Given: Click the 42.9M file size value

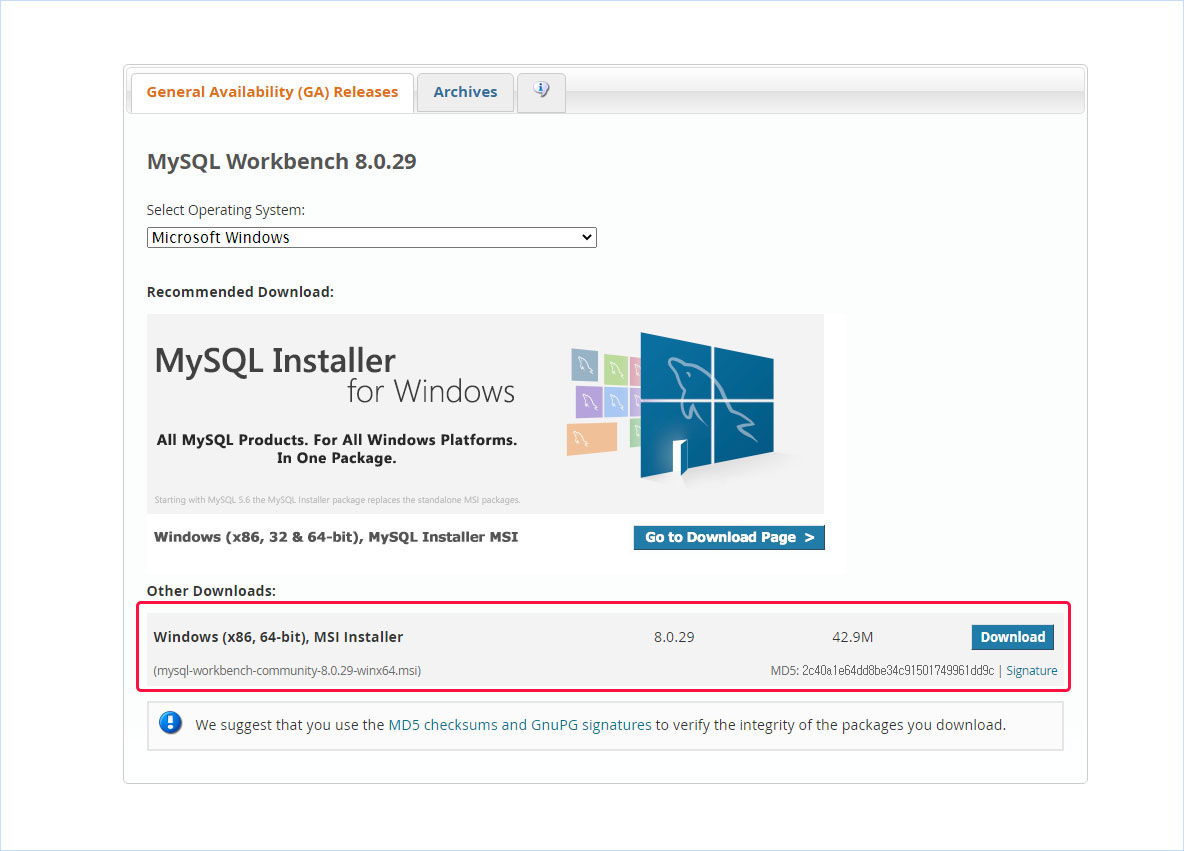Looking at the screenshot, I should click(853, 637).
